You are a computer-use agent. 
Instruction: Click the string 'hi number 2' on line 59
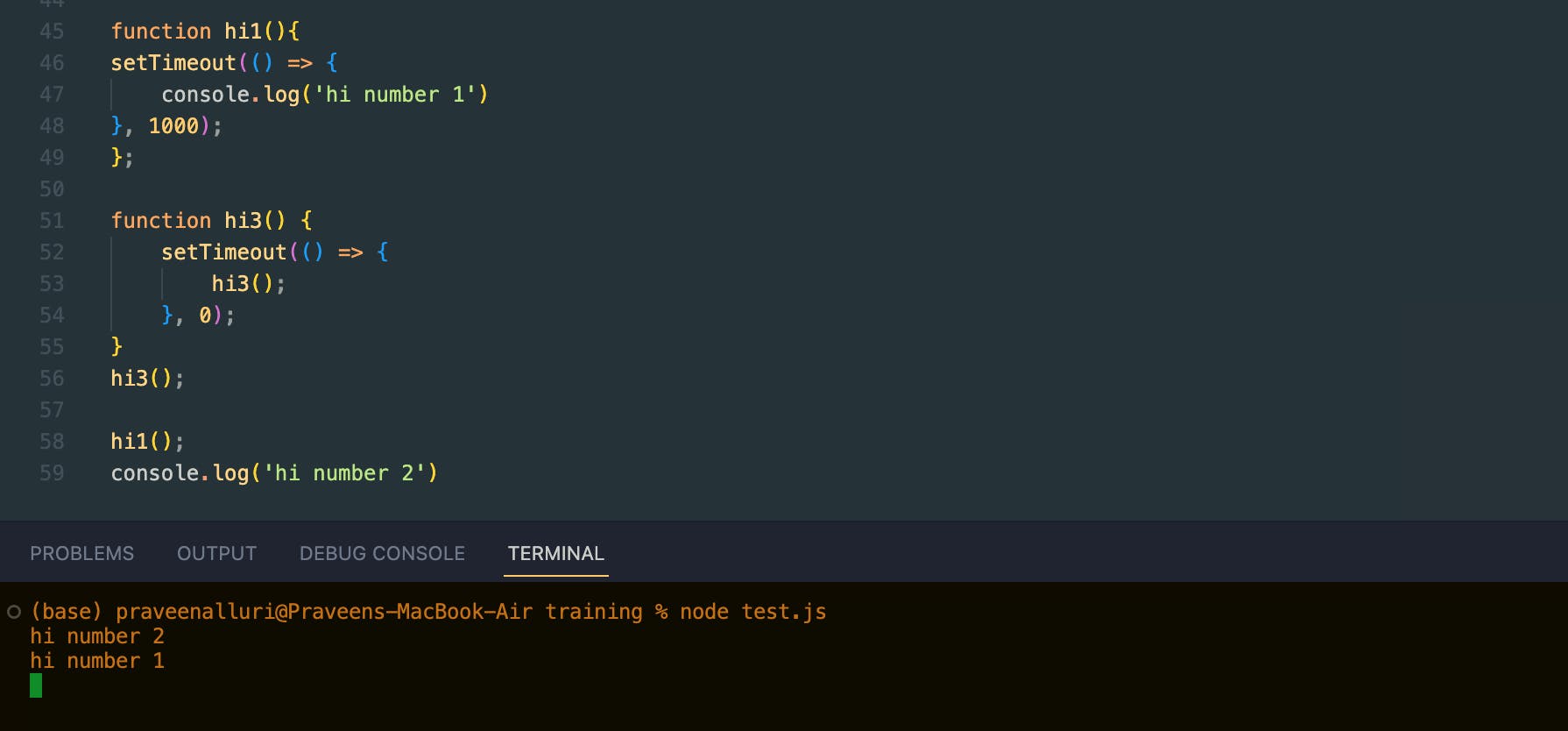point(344,473)
